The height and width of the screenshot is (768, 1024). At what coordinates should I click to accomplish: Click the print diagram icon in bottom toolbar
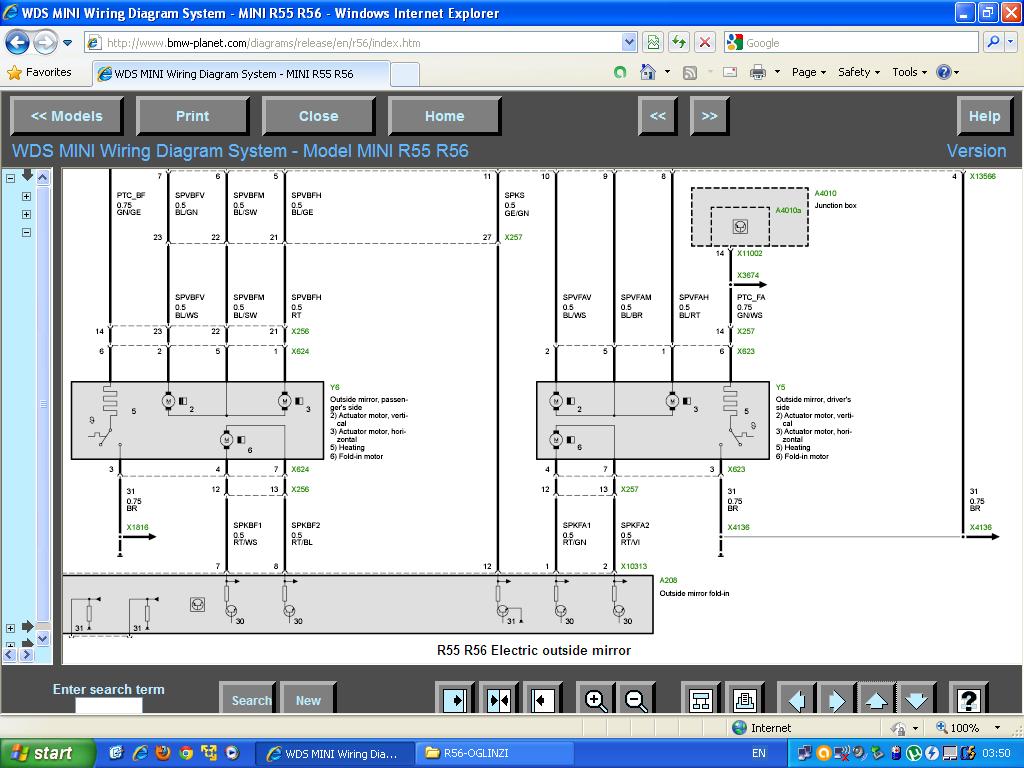pos(744,700)
